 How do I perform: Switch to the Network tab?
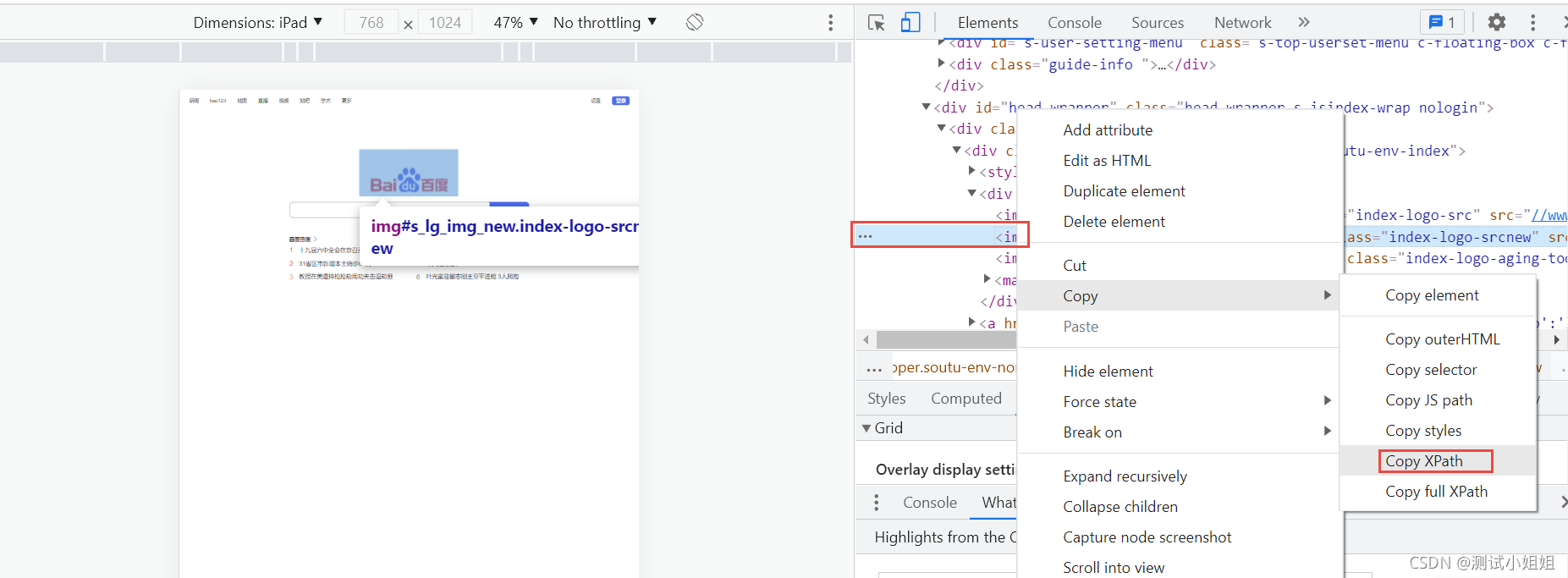(x=1242, y=23)
